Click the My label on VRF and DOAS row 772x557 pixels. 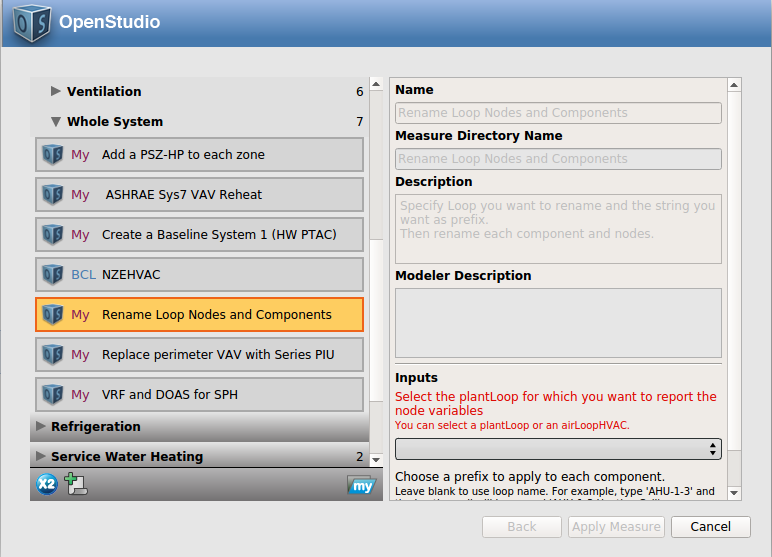pos(80,395)
